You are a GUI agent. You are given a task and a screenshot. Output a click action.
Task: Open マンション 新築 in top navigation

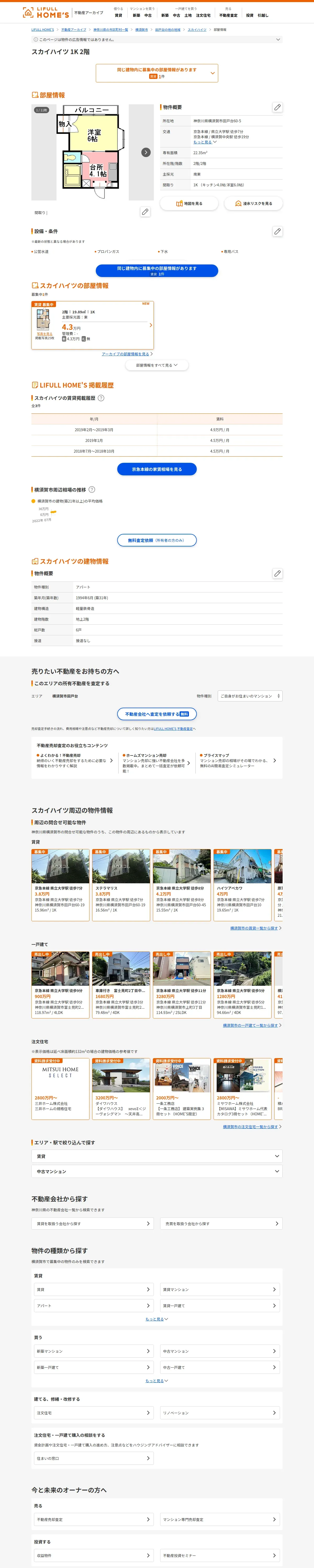tap(137, 15)
